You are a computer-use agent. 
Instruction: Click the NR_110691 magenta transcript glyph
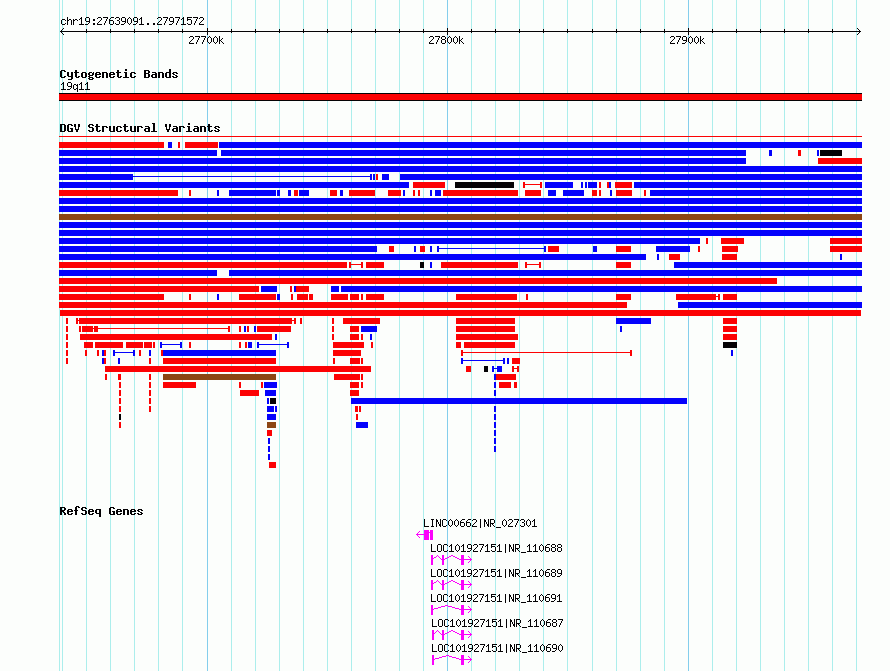pyautogui.click(x=451, y=610)
